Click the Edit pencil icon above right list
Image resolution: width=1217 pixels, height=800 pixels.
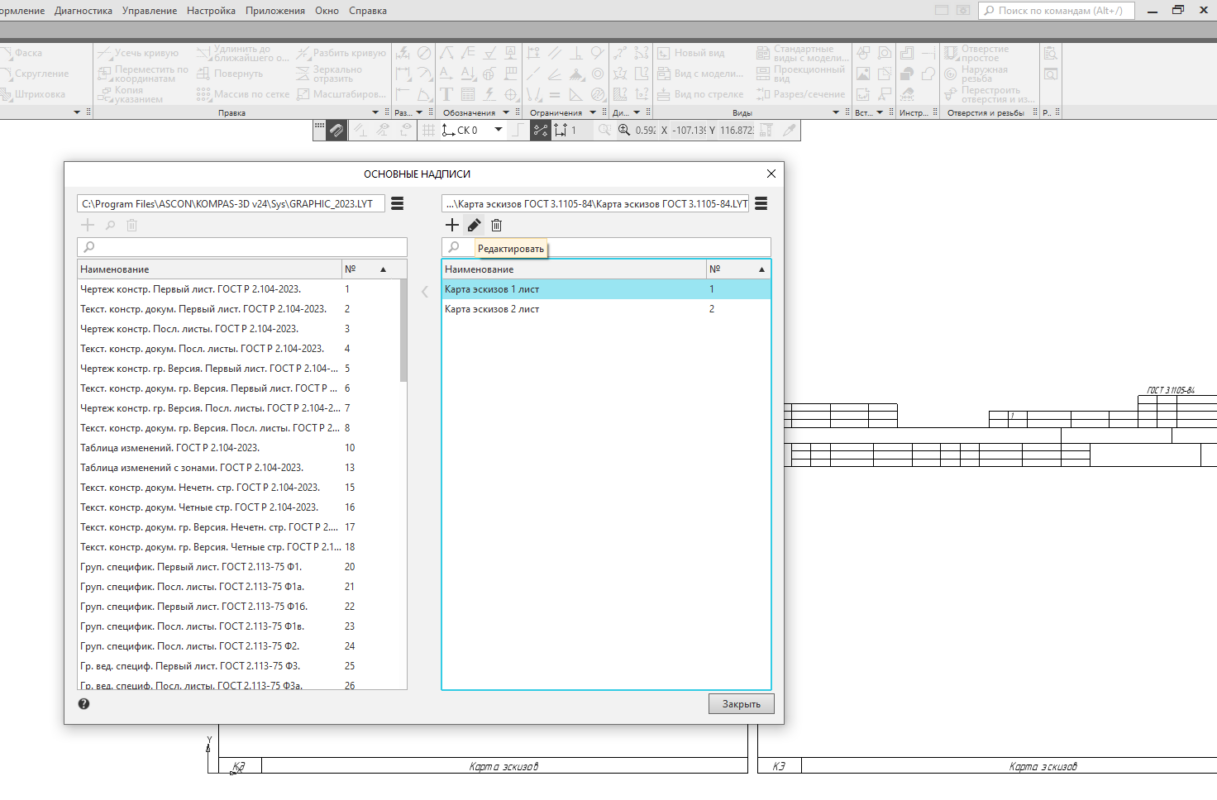[474, 226]
